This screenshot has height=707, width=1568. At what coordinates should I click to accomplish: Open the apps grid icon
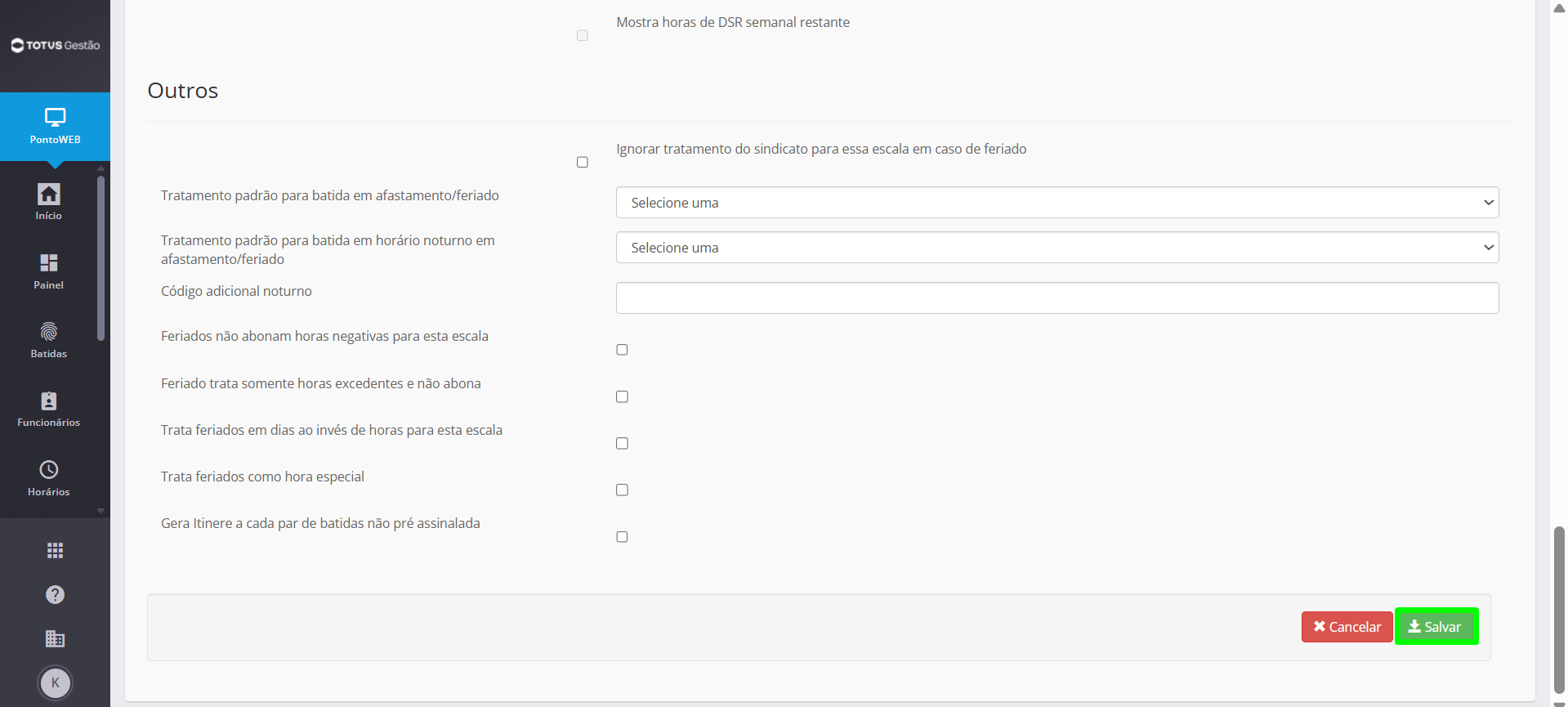tap(55, 551)
